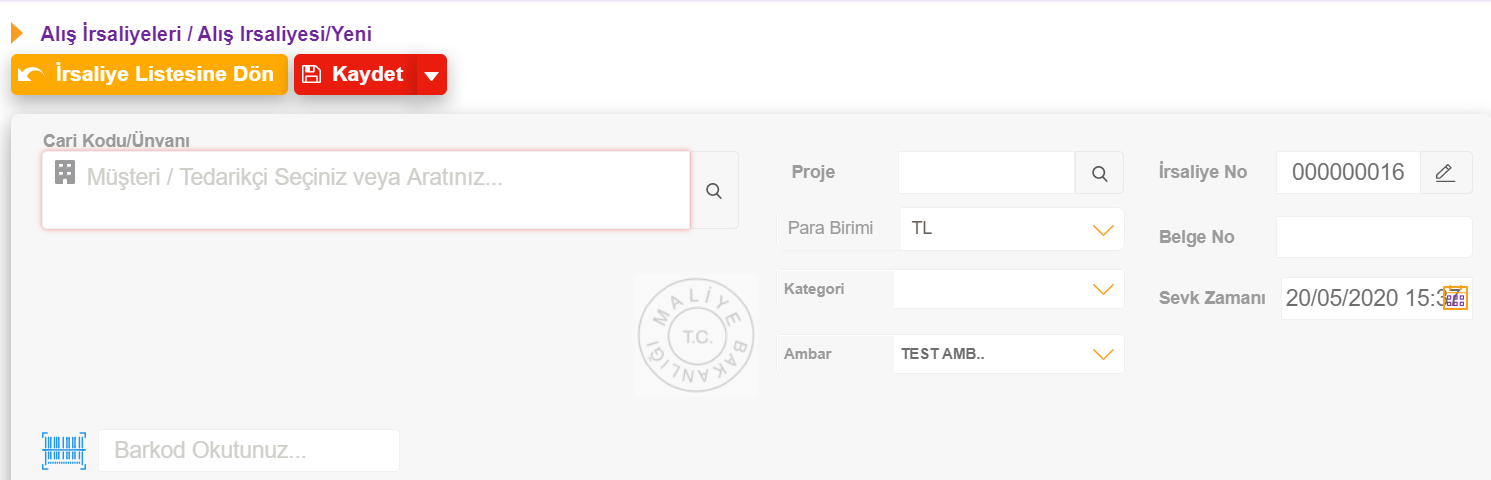This screenshot has width=1491, height=480.
Task: Click the Proje text field
Action: pyautogui.click(x=986, y=173)
